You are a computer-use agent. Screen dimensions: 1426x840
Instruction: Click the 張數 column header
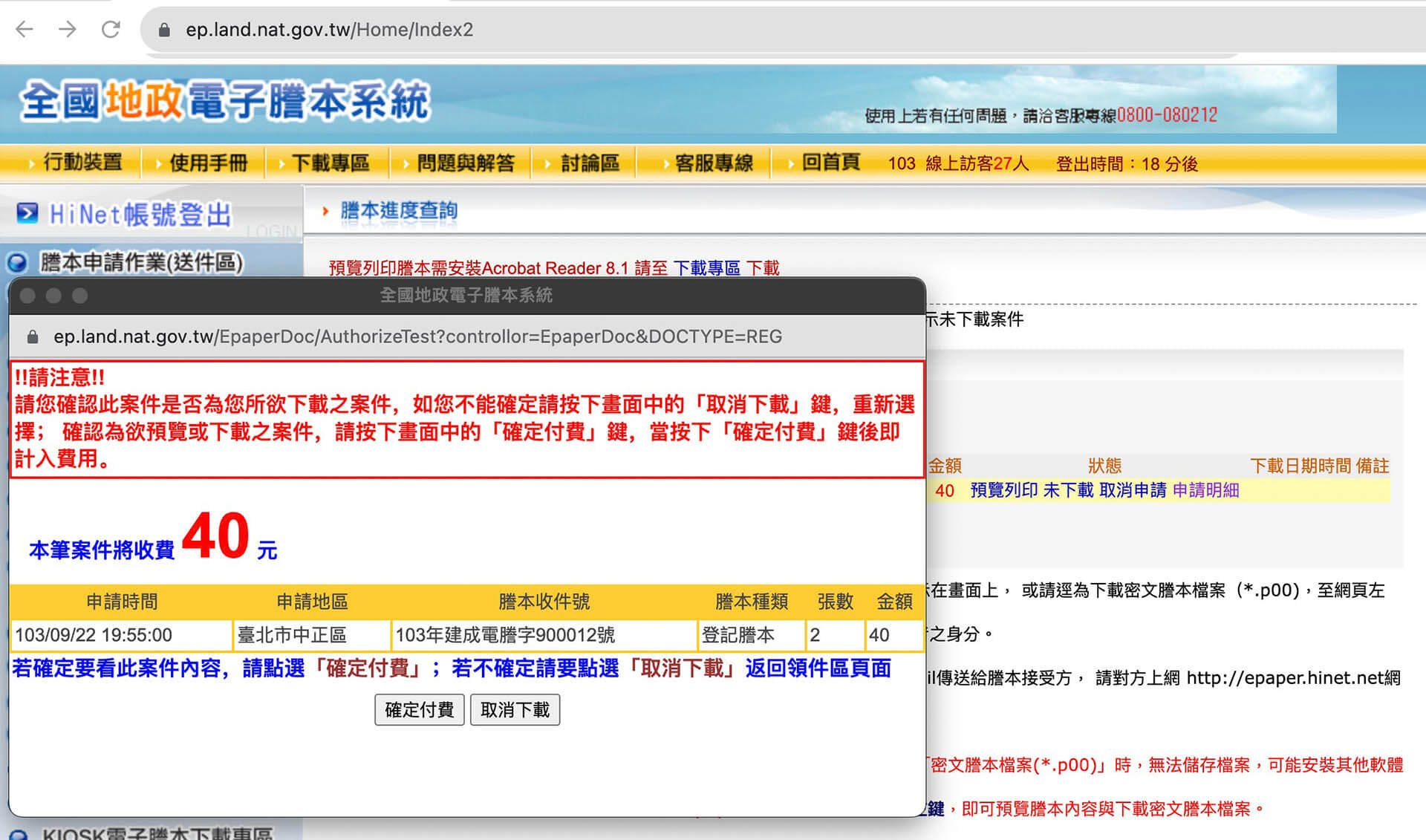click(x=836, y=602)
